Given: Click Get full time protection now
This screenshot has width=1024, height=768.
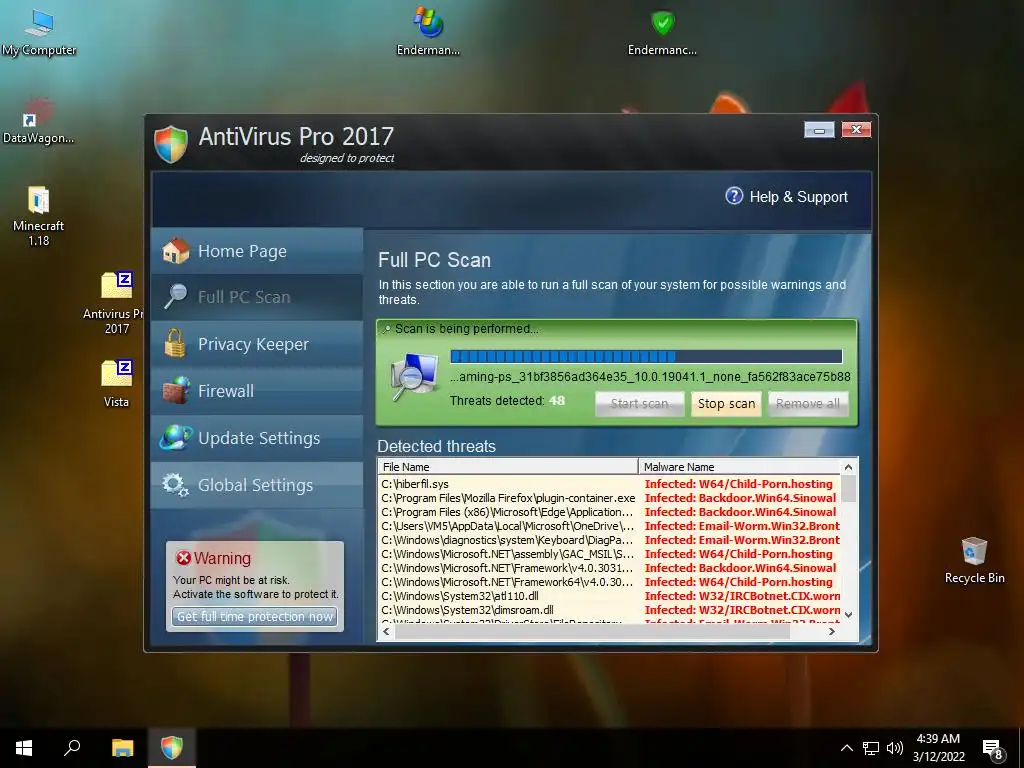Looking at the screenshot, I should (255, 616).
